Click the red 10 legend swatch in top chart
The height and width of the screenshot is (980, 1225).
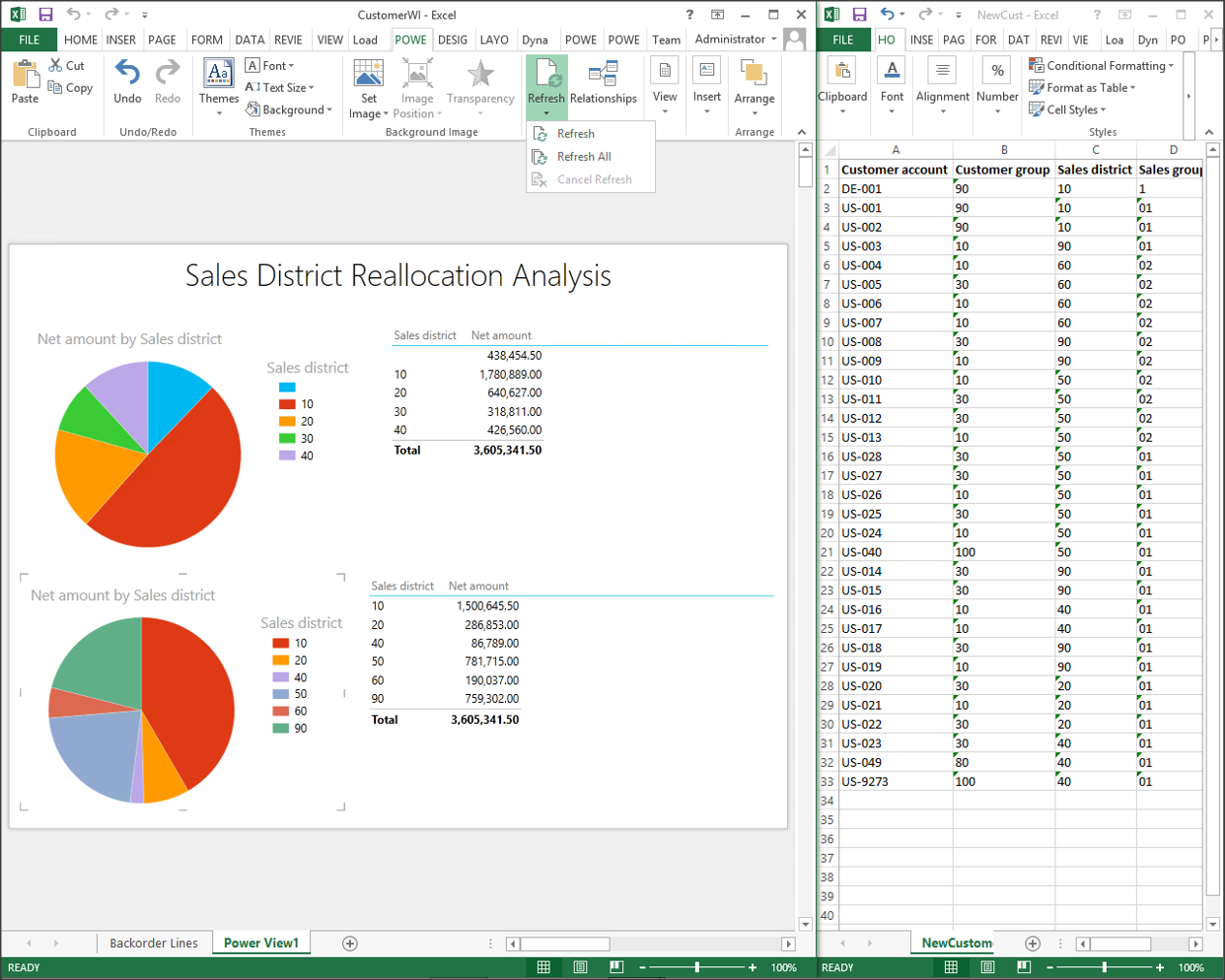point(287,404)
